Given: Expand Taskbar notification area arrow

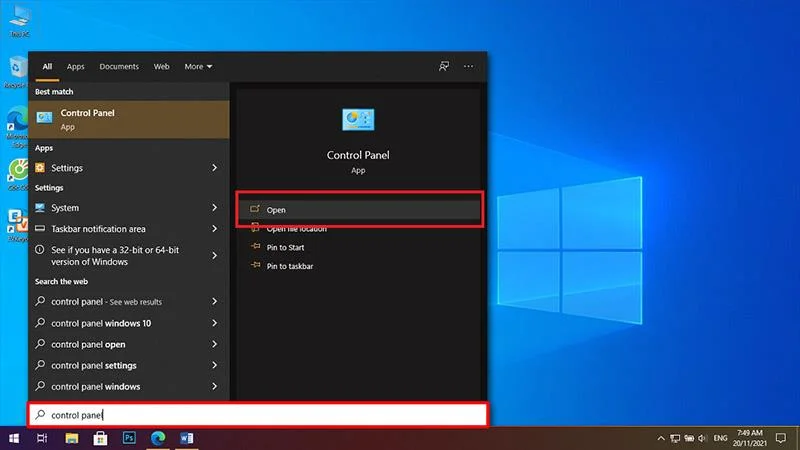Looking at the screenshot, I should coord(214,229).
